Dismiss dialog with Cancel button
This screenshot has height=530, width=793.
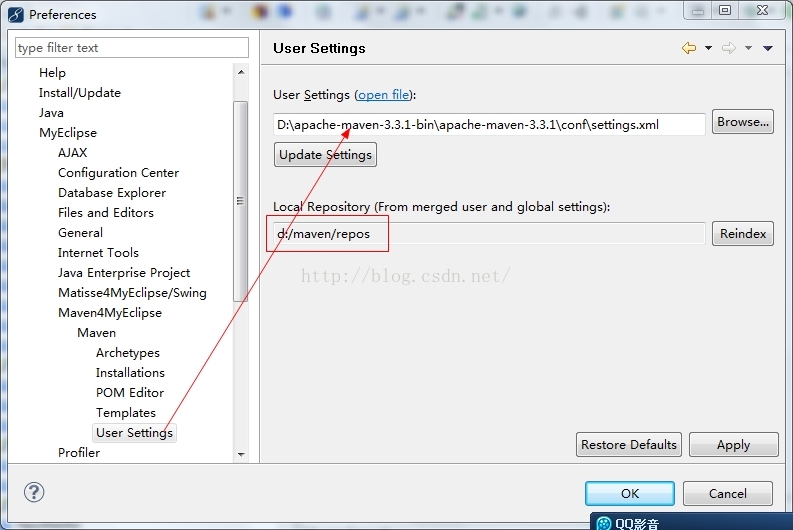coord(727,494)
